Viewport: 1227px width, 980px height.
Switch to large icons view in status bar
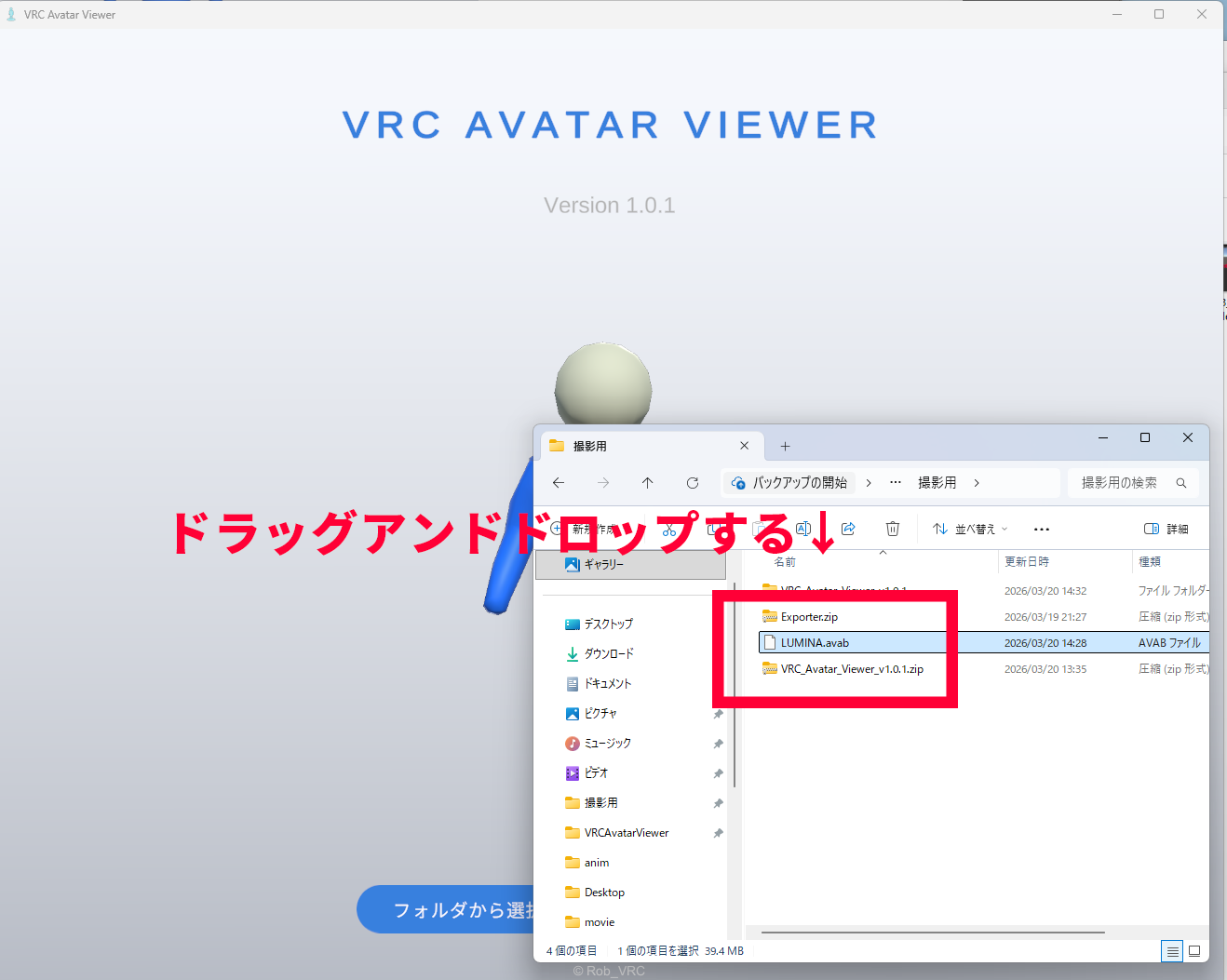tap(1194, 950)
